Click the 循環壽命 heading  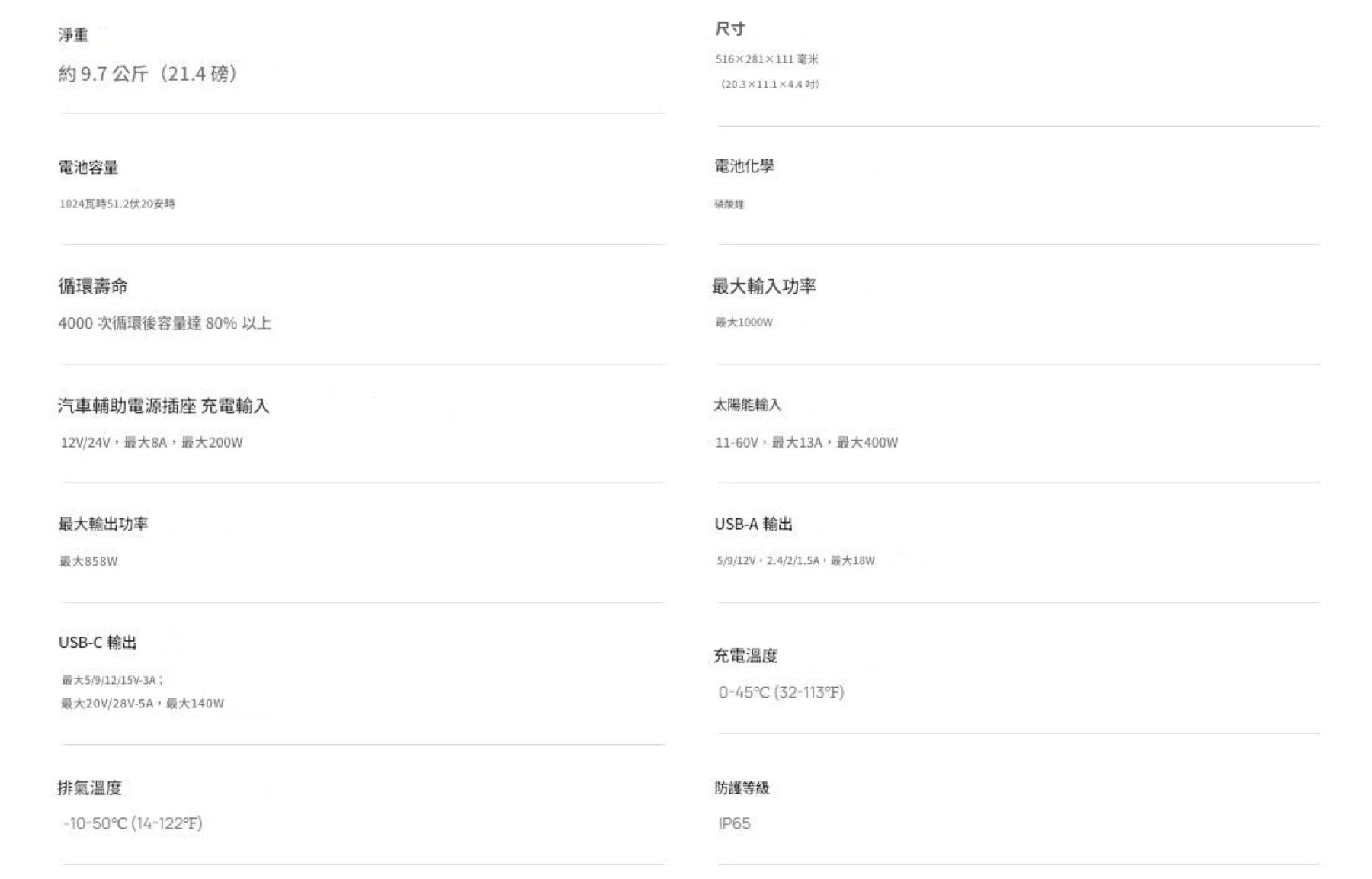tap(93, 287)
